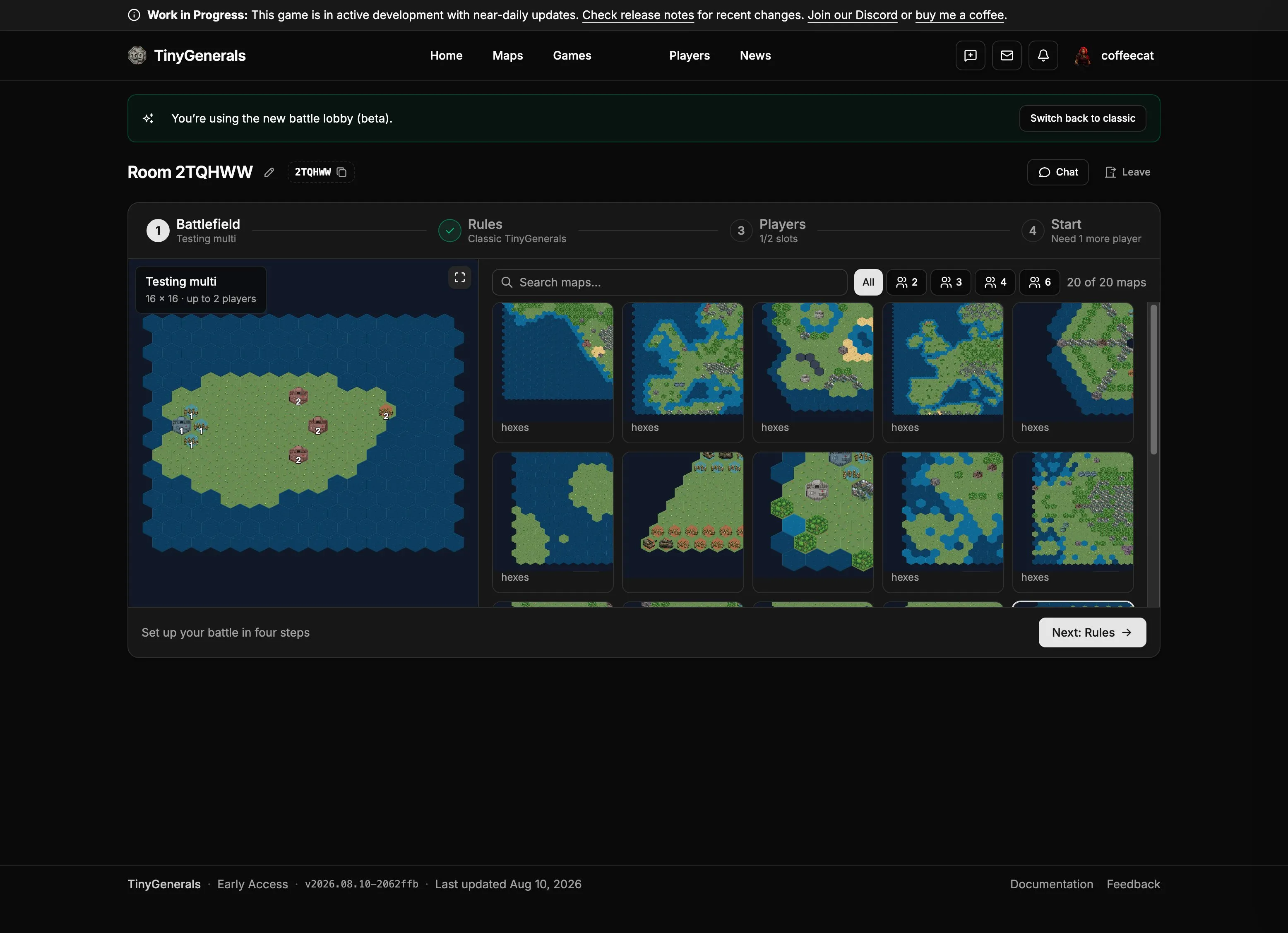This screenshot has height=933, width=1288.
Task: Filter maps for 4 players
Action: coord(995,282)
